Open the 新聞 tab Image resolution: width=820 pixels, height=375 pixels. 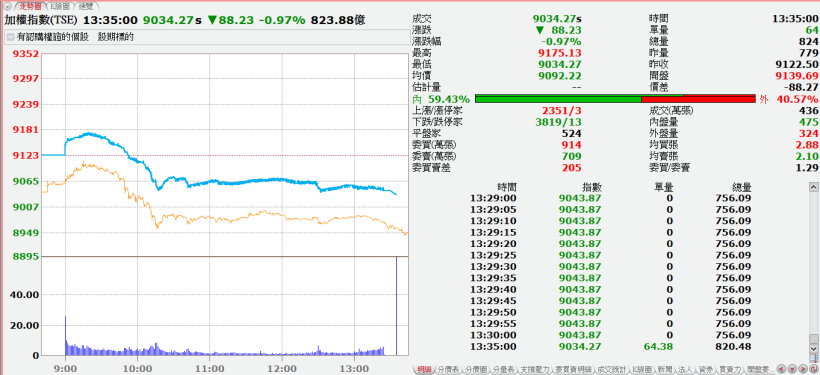[666, 369]
